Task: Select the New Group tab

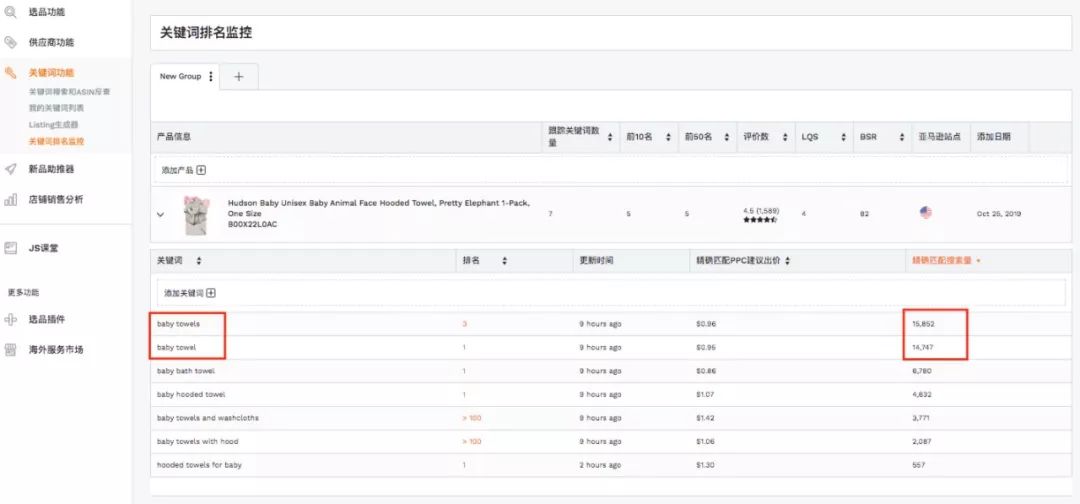Action: [x=181, y=77]
